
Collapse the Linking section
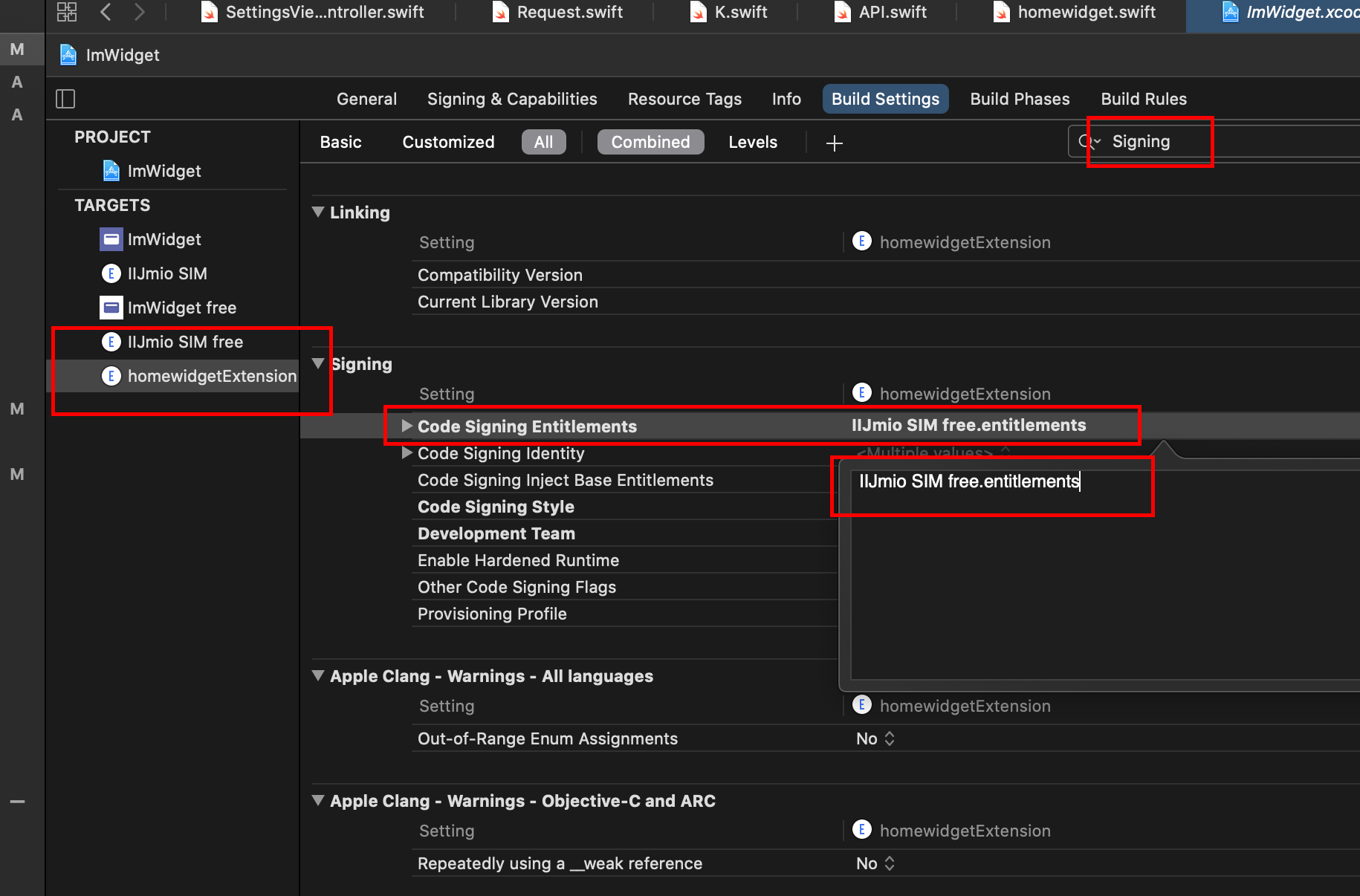(x=318, y=212)
